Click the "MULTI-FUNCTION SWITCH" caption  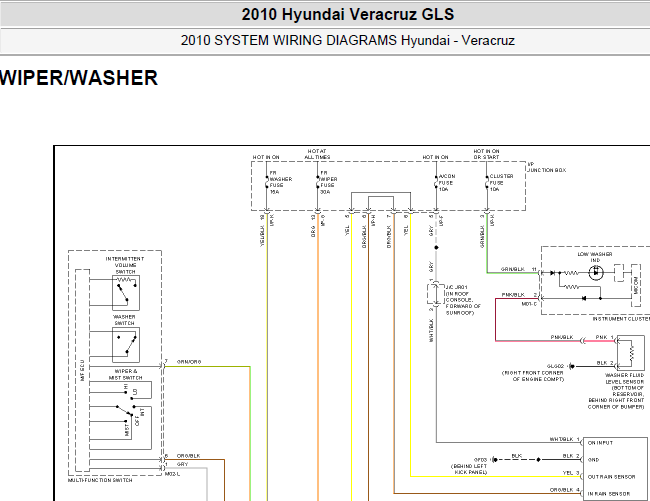100,480
